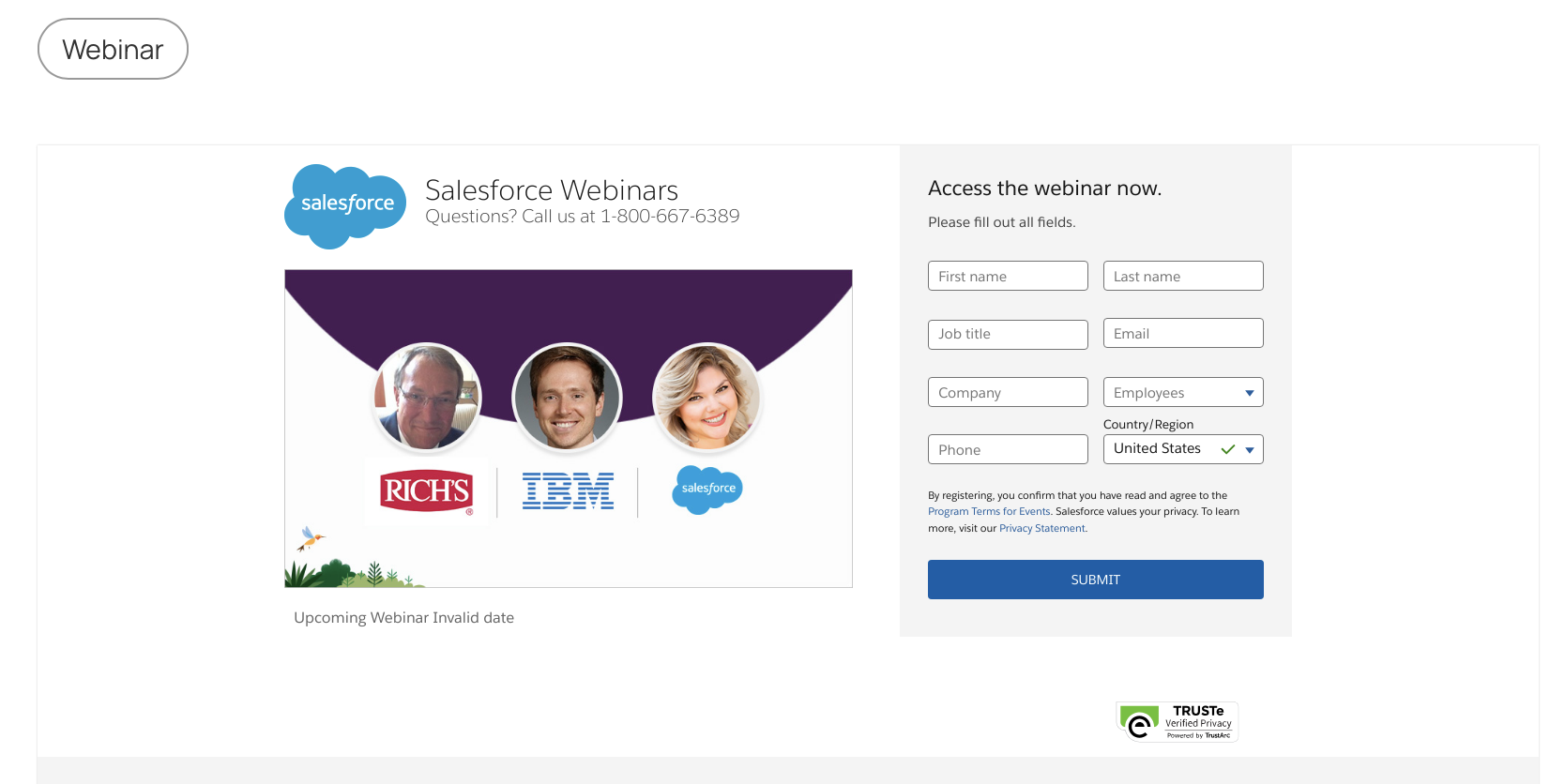Click the TRUSTe Verified Privacy badge
The width and height of the screenshot is (1565, 784).
point(1178,722)
